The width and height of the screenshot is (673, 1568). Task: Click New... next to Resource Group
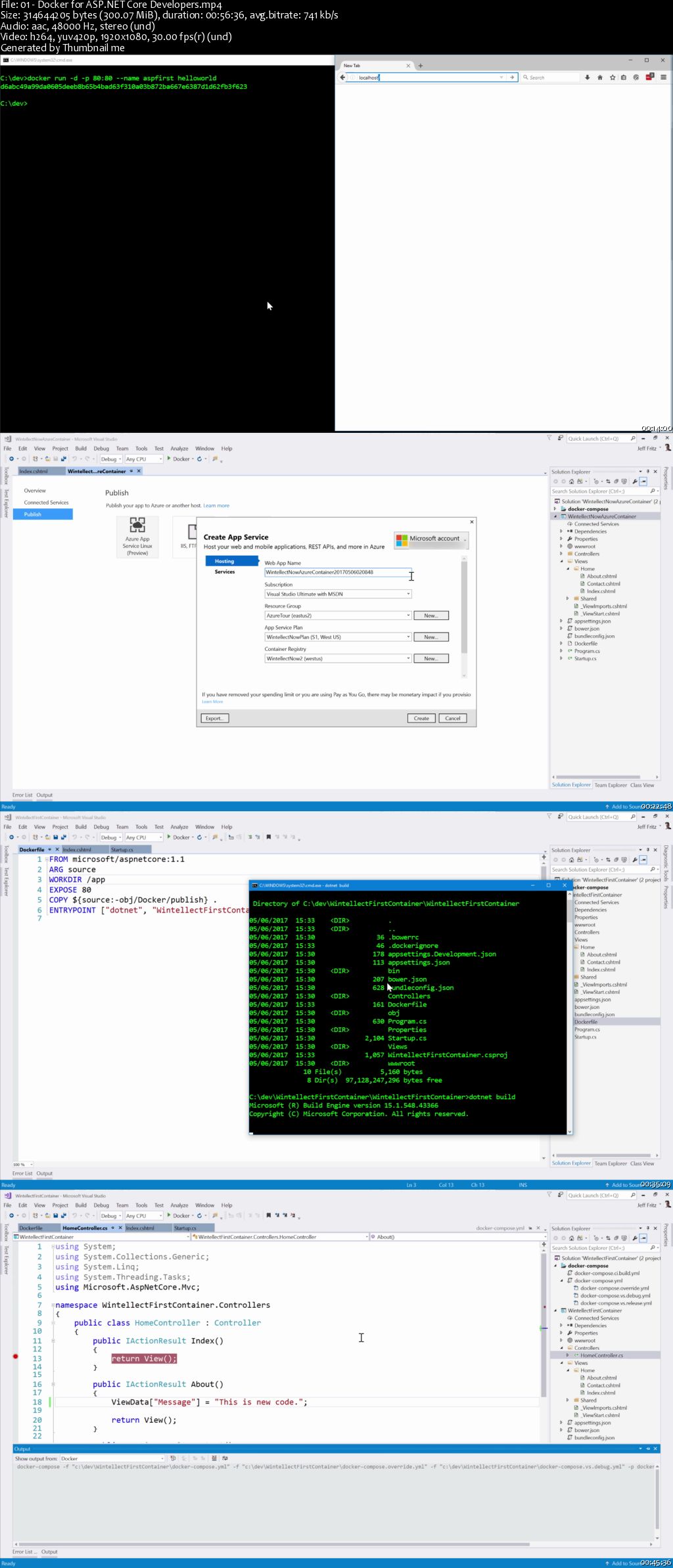tap(431, 616)
